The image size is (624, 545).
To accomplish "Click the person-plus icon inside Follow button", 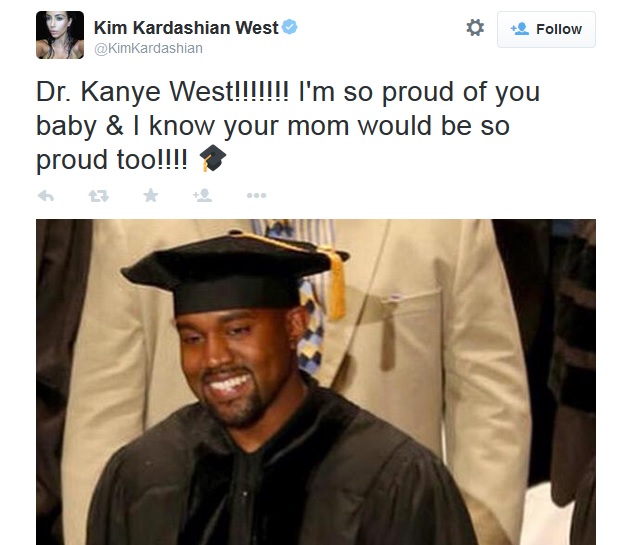I will tap(520, 29).
